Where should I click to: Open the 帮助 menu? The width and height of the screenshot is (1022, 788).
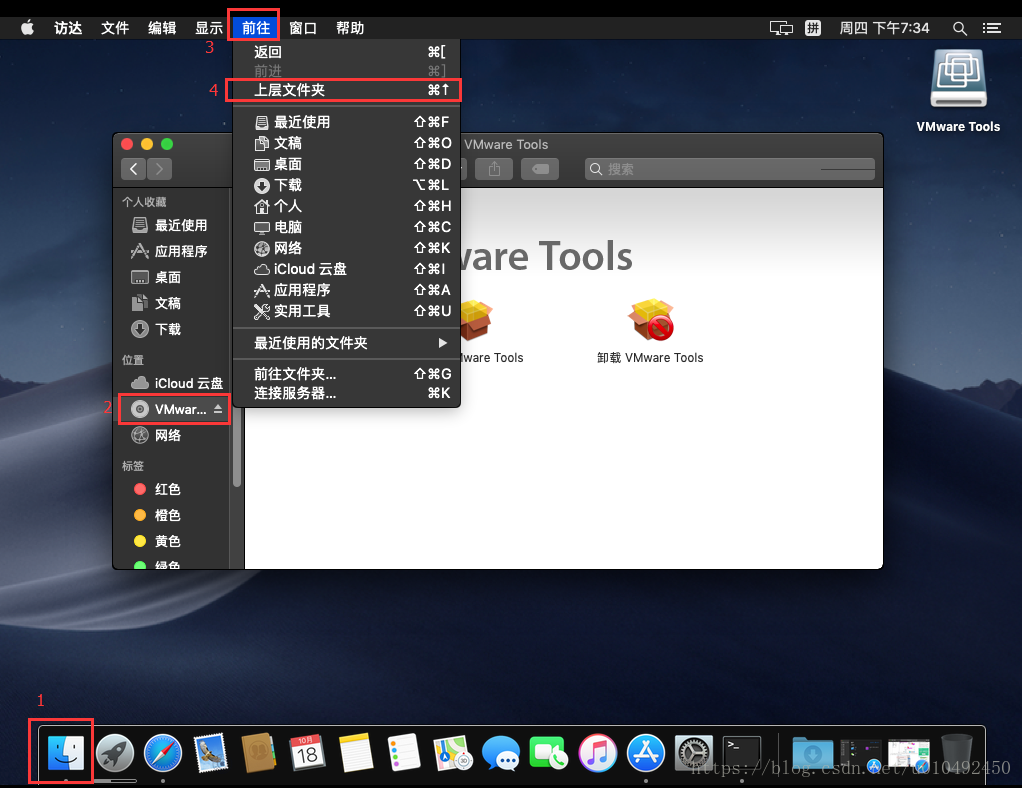click(x=350, y=28)
